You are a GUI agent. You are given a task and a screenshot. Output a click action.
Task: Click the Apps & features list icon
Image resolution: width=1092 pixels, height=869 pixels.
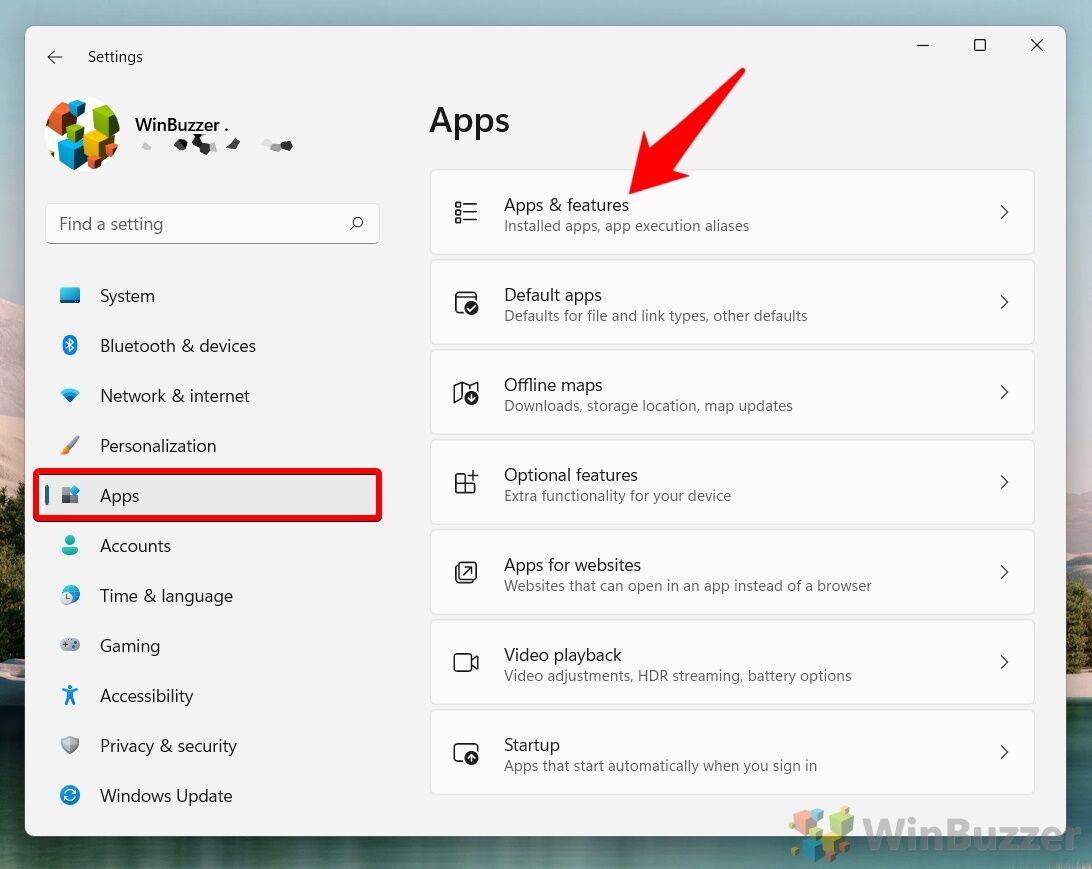click(x=466, y=212)
